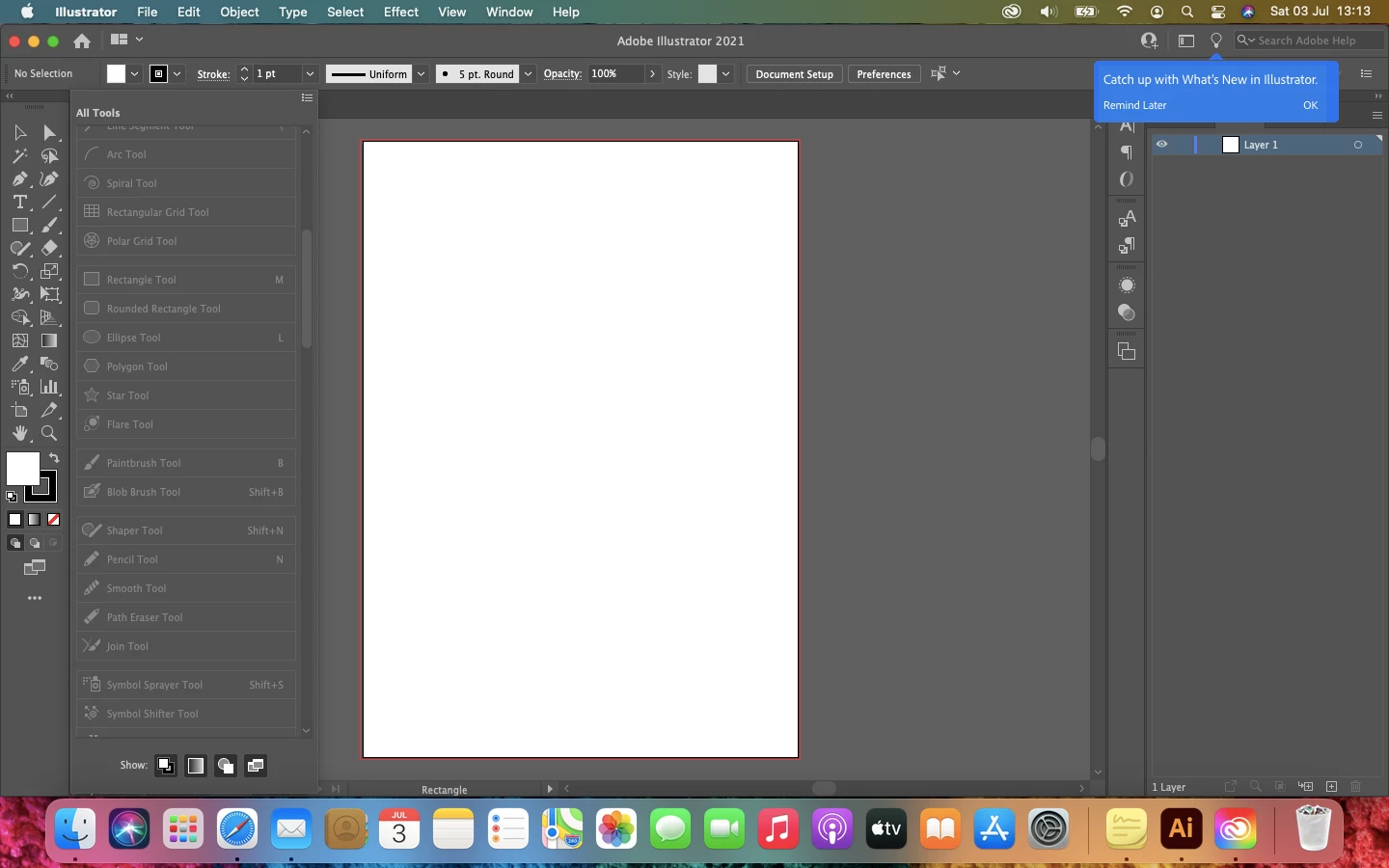Open the Effect menu
The width and height of the screenshot is (1389, 868).
coord(401,12)
